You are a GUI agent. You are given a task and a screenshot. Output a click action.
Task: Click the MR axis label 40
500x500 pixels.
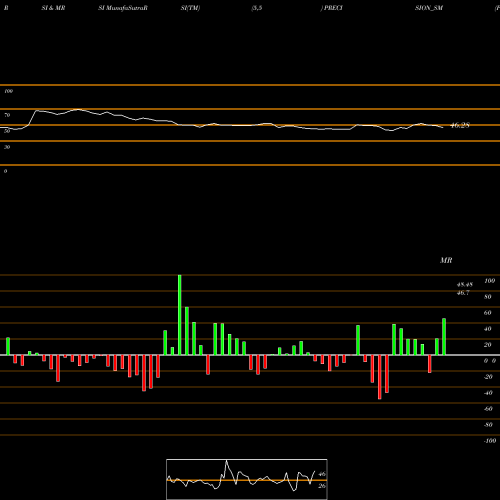488,329
